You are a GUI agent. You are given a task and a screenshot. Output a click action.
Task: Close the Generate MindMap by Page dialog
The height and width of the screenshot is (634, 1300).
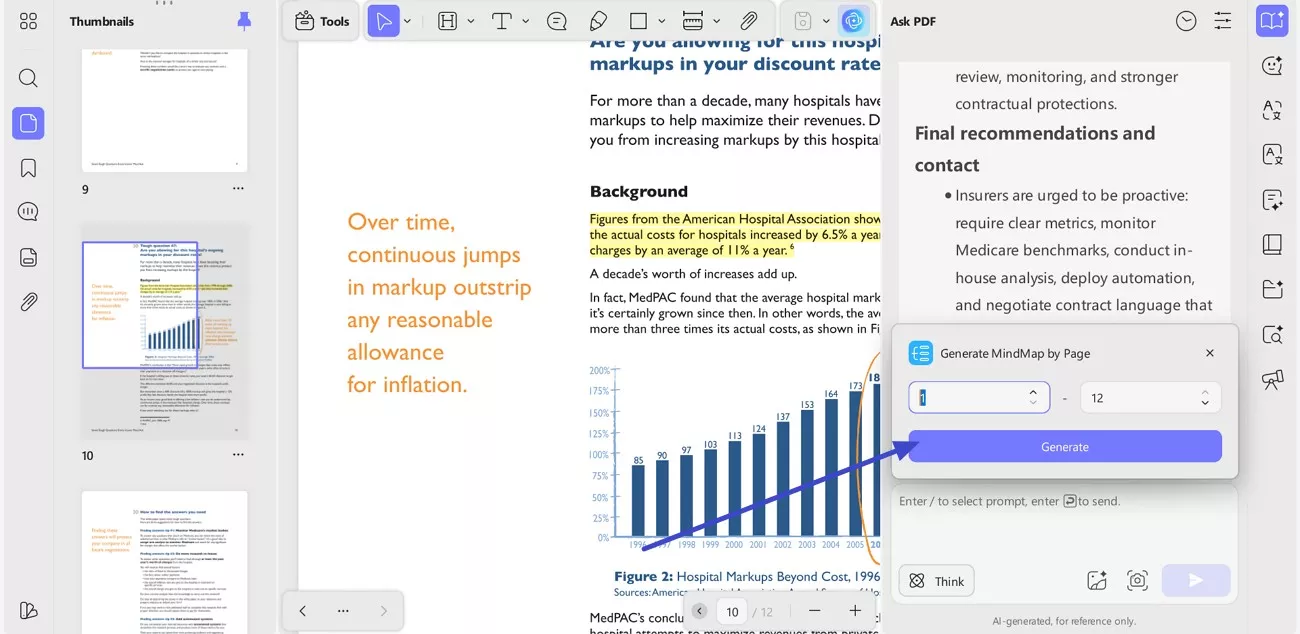point(1210,353)
